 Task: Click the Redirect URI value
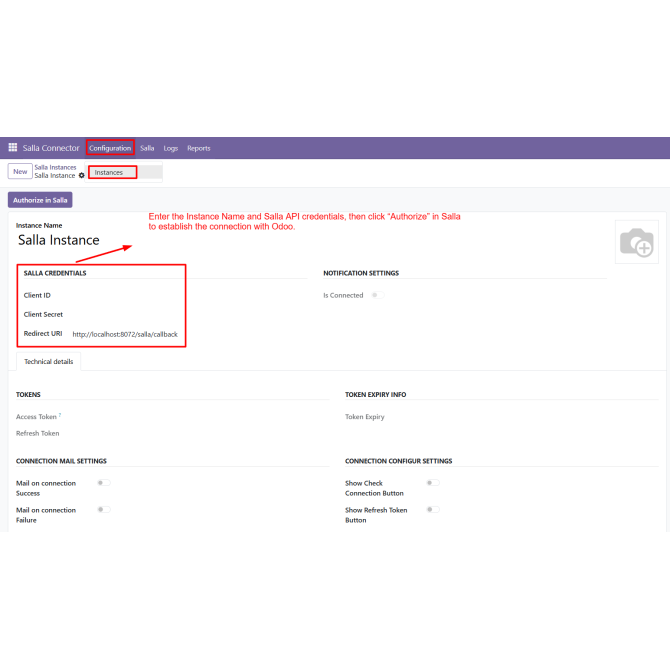coord(125,334)
